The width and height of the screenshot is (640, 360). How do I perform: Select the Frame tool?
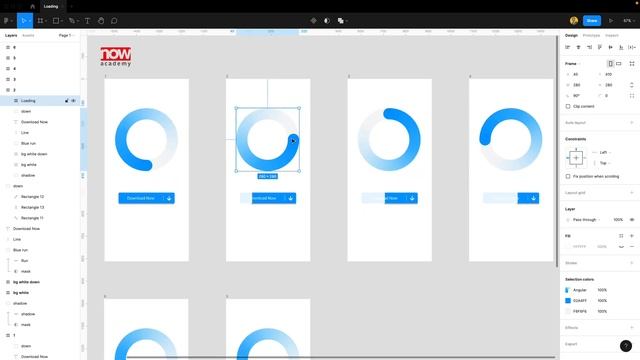click(40, 20)
